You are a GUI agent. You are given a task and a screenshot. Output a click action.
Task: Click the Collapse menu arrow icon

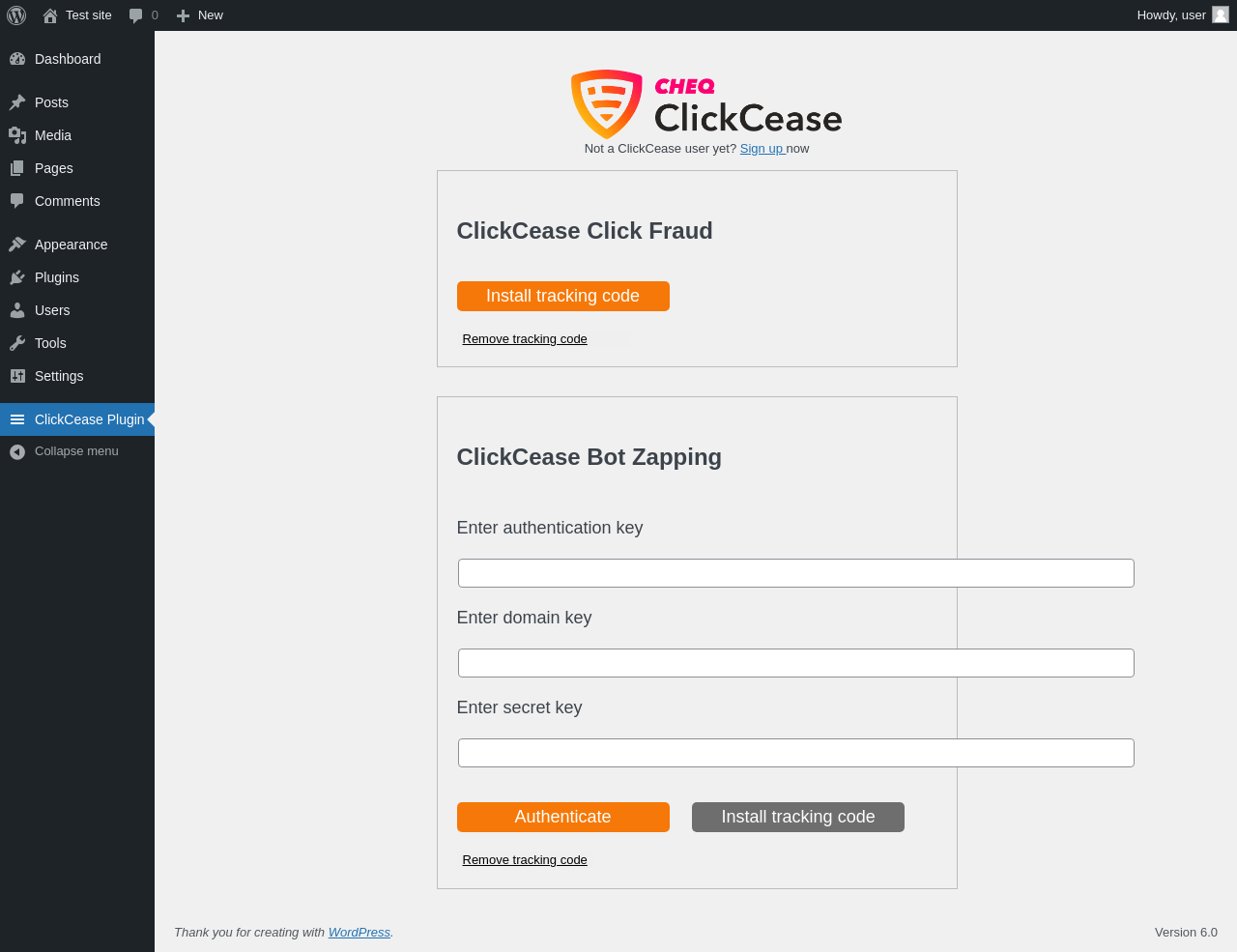point(17,451)
